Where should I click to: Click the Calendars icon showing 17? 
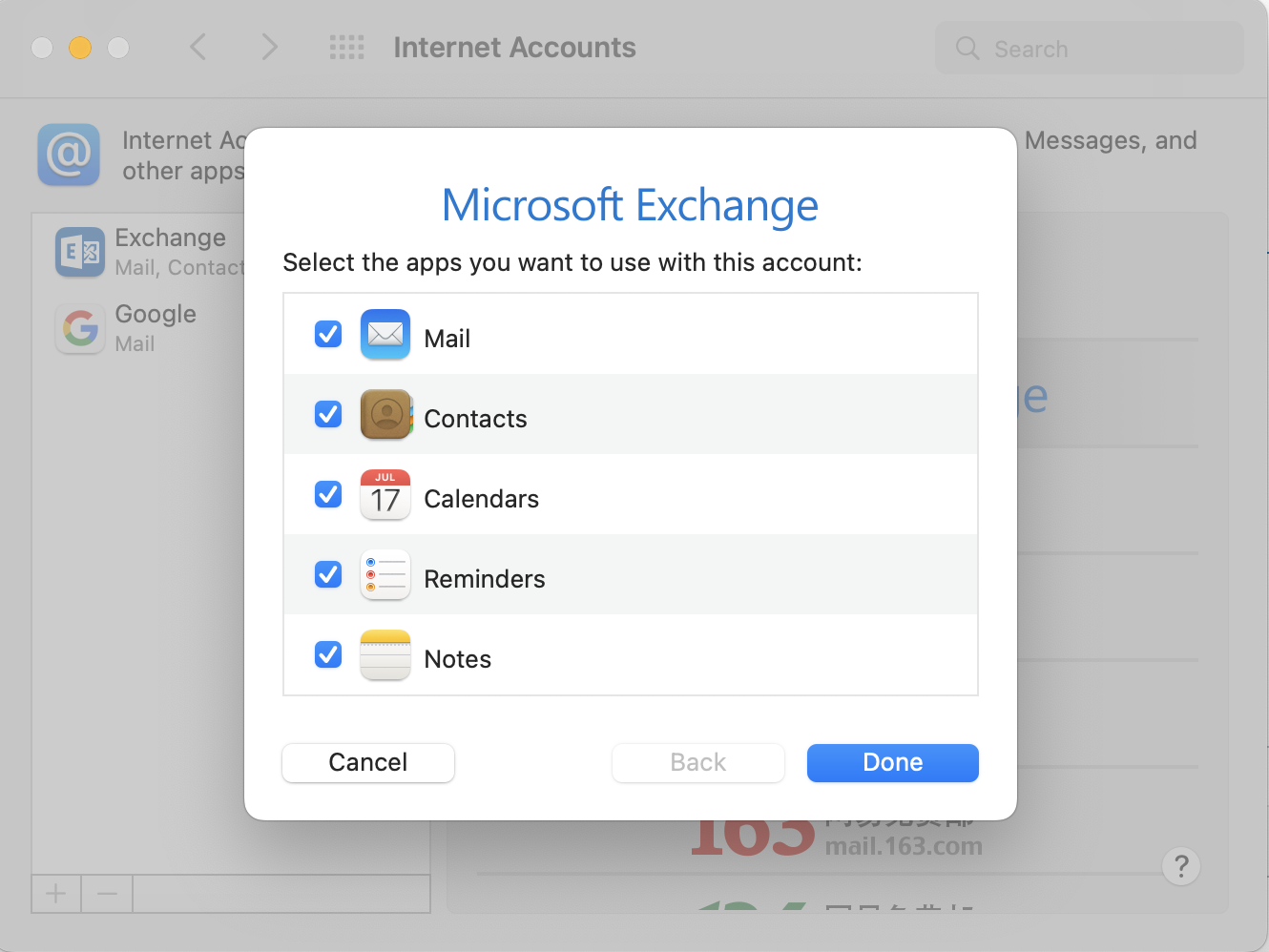[385, 495]
